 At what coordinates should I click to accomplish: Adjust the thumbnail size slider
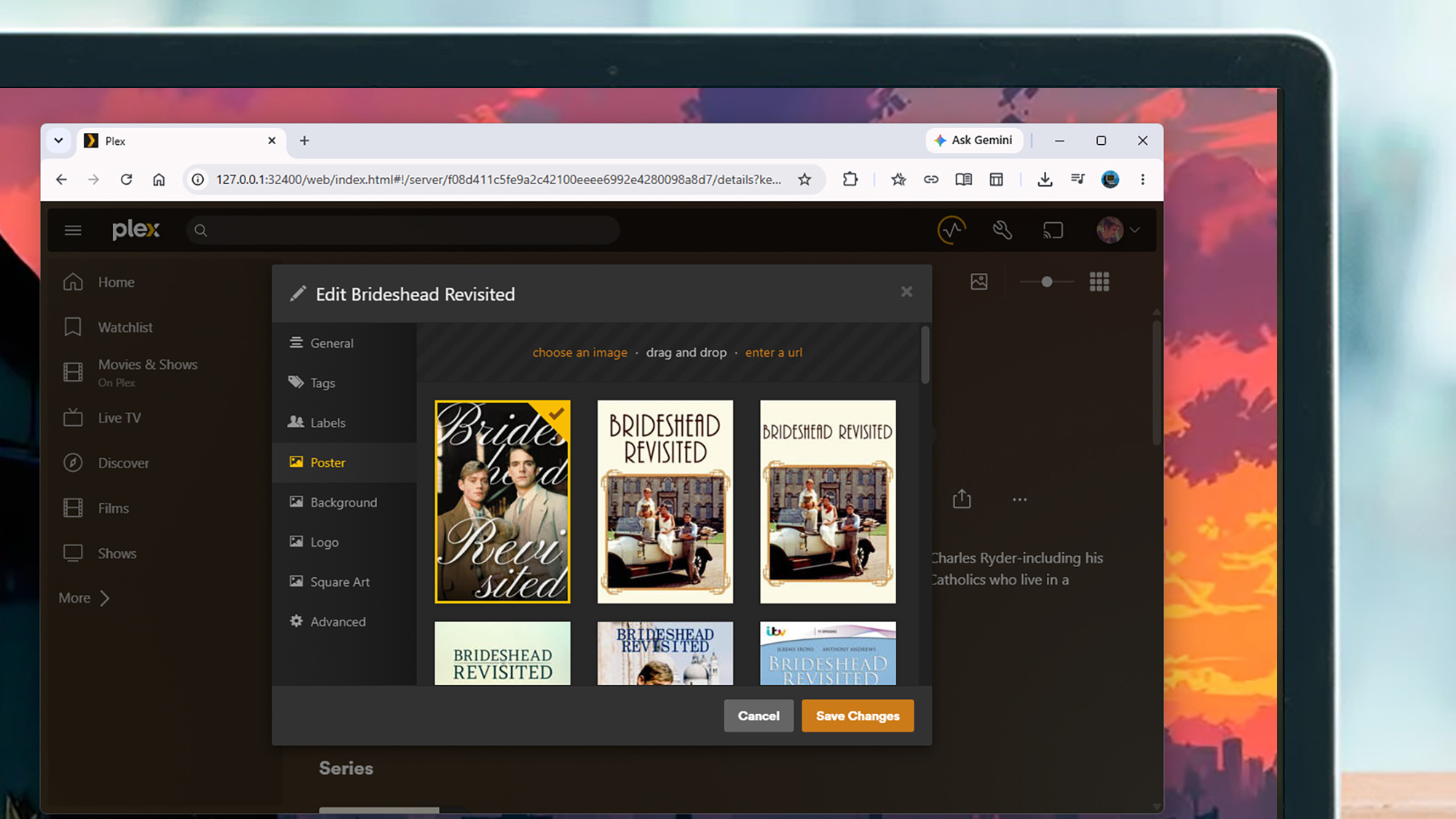click(1046, 282)
